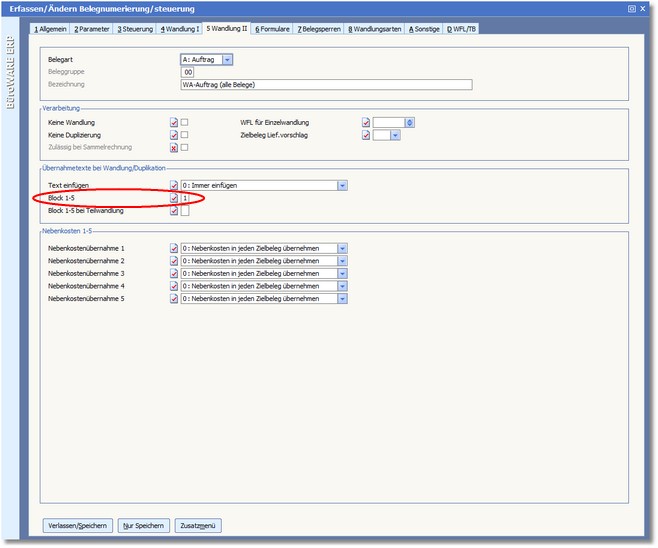Image resolution: width=658 pixels, height=548 pixels.
Task: Toggle the Block 1-5 bei Teilwandlung checkbox
Action: pos(185,211)
